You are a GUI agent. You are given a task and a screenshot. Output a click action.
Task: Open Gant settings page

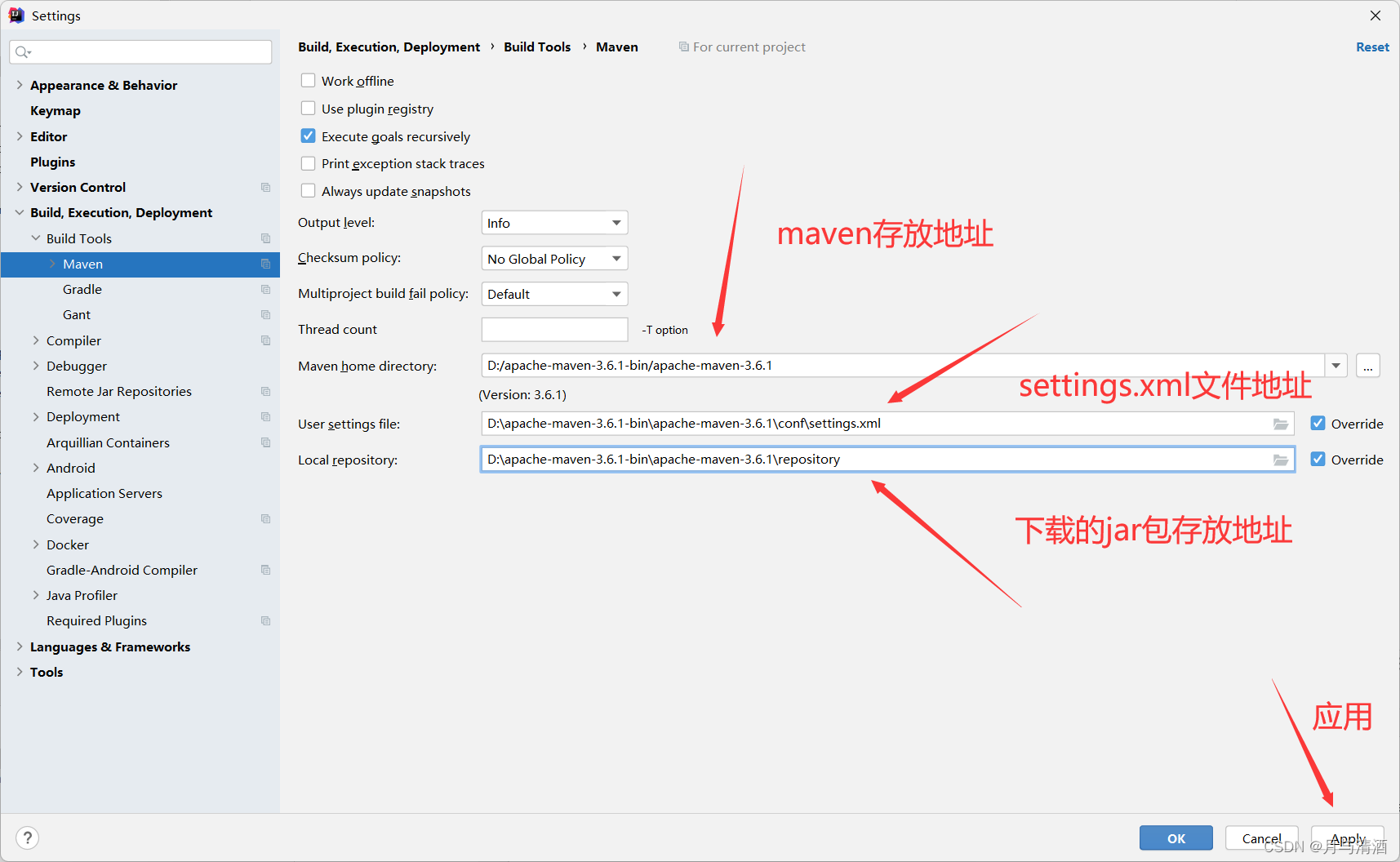(x=77, y=314)
